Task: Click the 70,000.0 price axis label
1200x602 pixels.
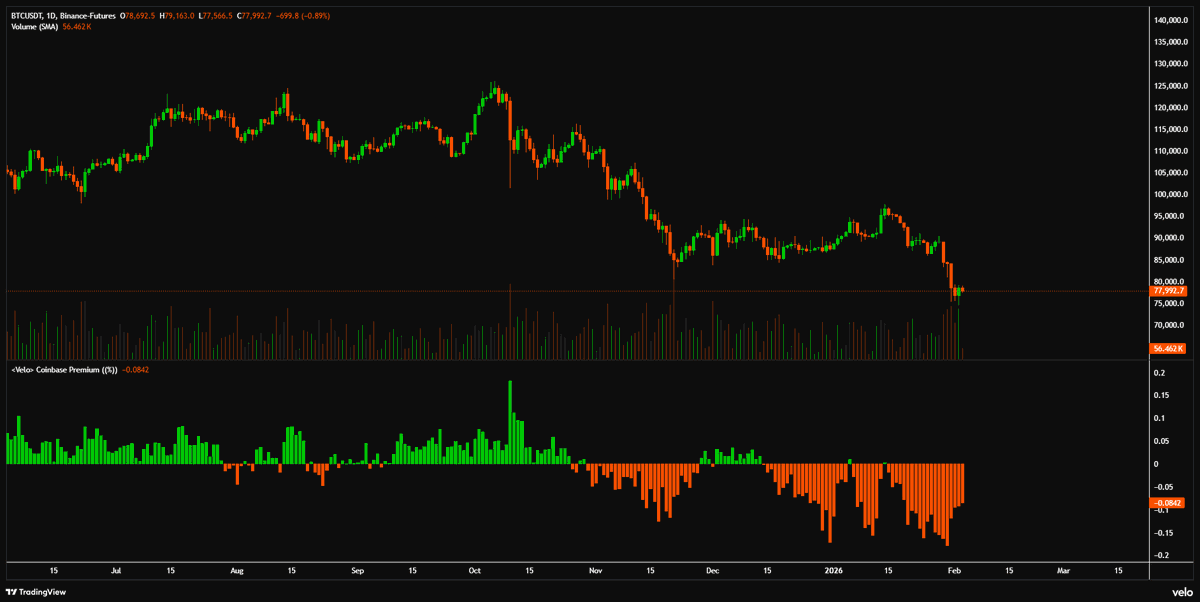Action: click(1170, 325)
